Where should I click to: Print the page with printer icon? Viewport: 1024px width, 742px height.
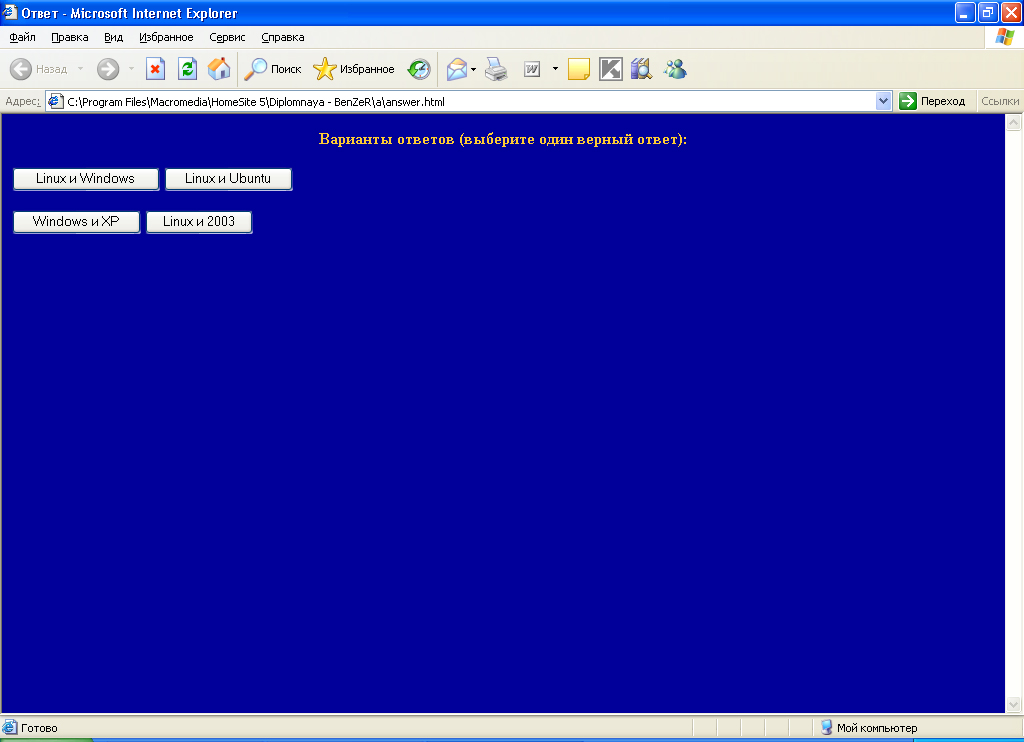(x=496, y=69)
